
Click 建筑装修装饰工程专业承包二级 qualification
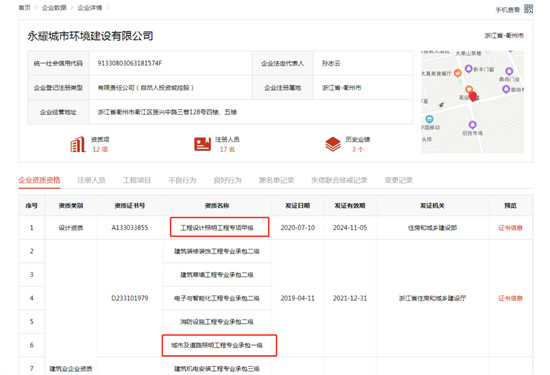click(x=217, y=251)
